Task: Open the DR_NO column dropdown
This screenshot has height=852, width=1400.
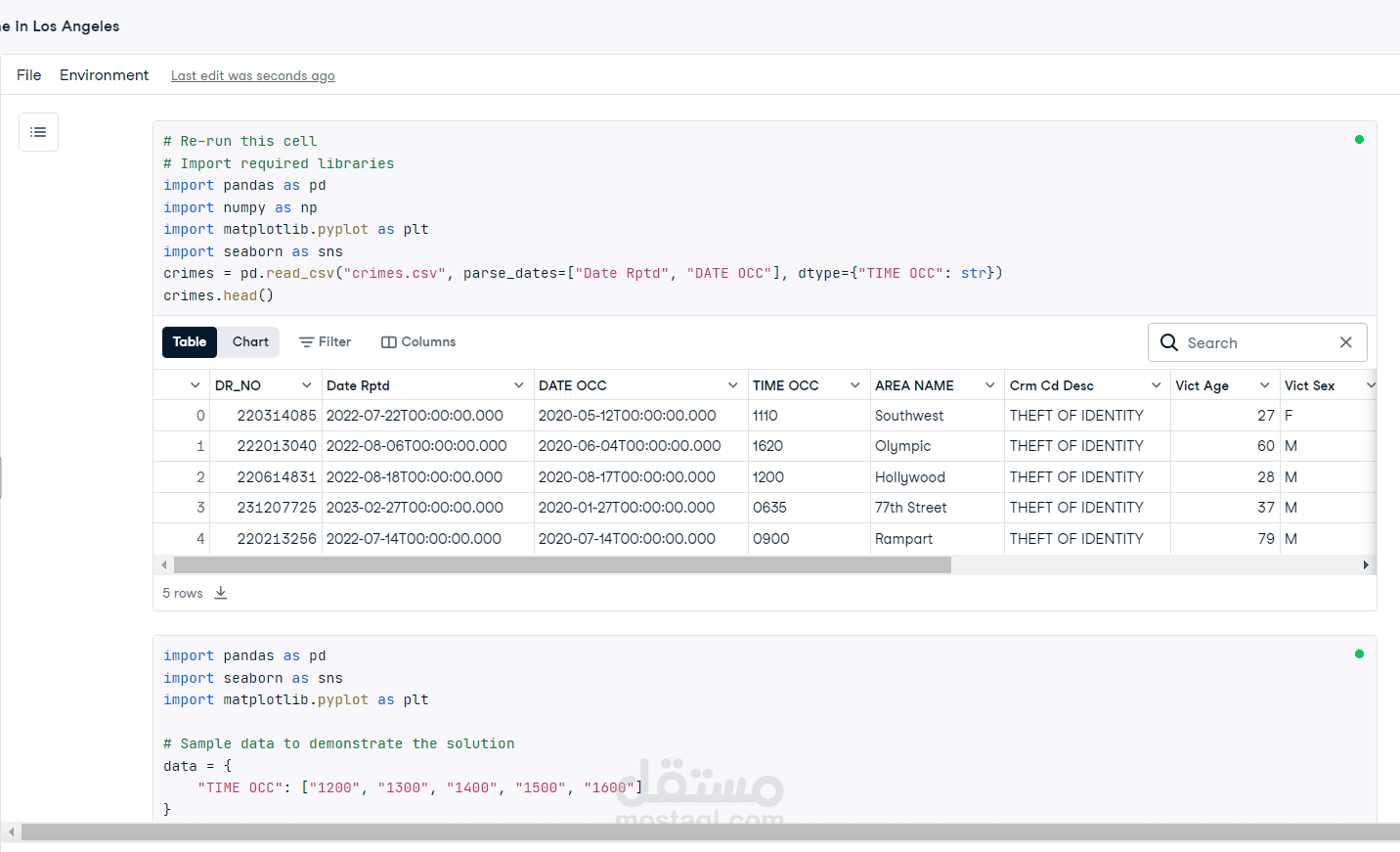Action: pyautogui.click(x=306, y=385)
